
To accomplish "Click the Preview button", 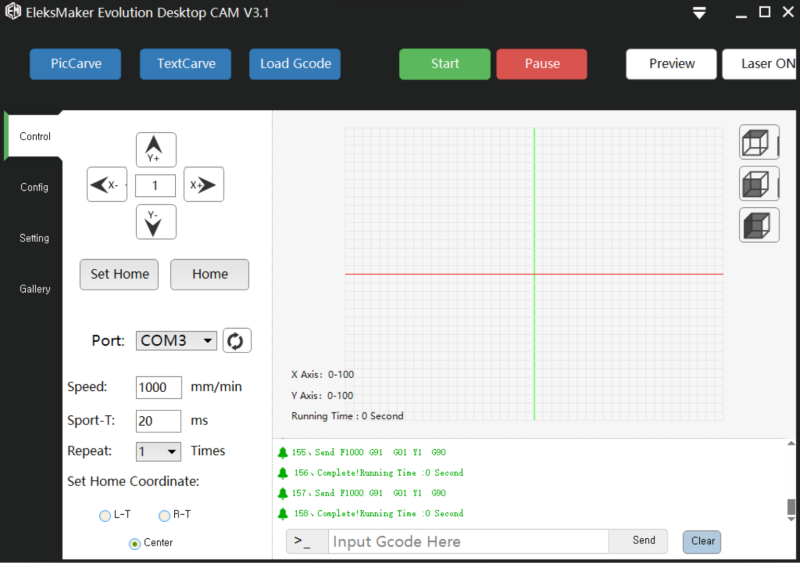I will pos(671,64).
